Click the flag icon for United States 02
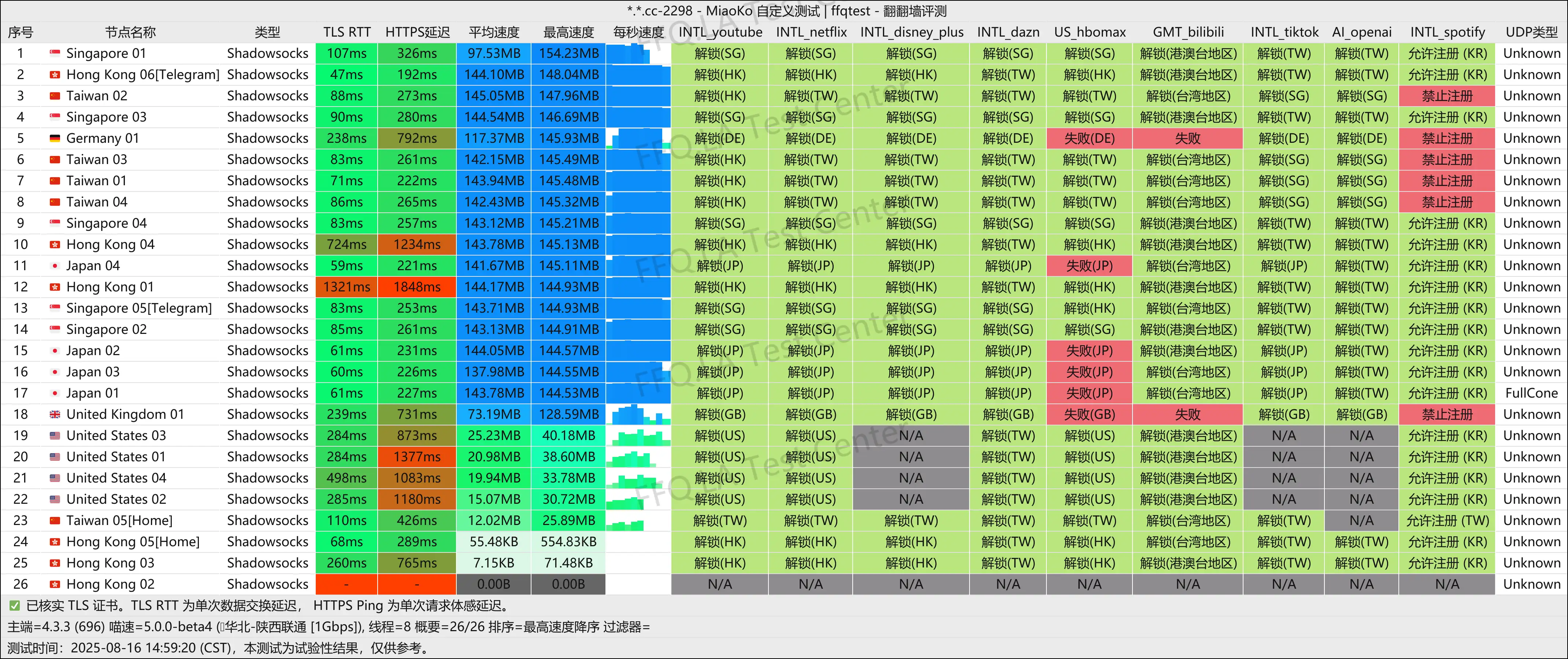Image resolution: width=1568 pixels, height=659 pixels. pyautogui.click(x=55, y=500)
